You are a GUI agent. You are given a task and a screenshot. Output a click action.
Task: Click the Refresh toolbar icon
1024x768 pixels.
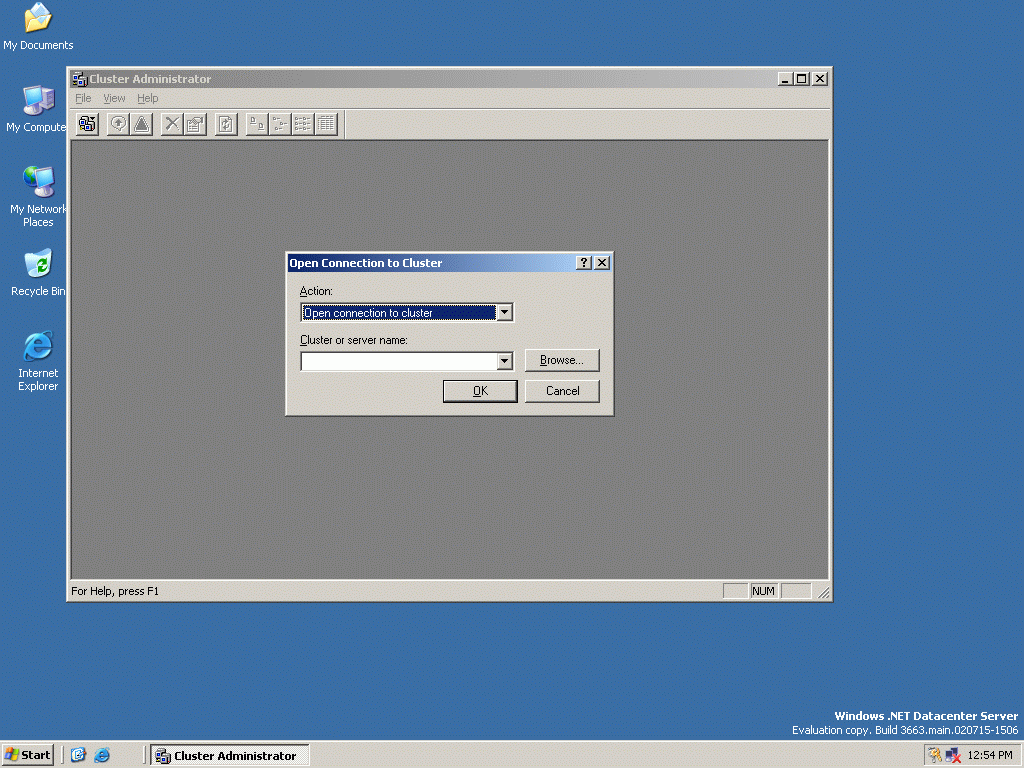tap(227, 124)
